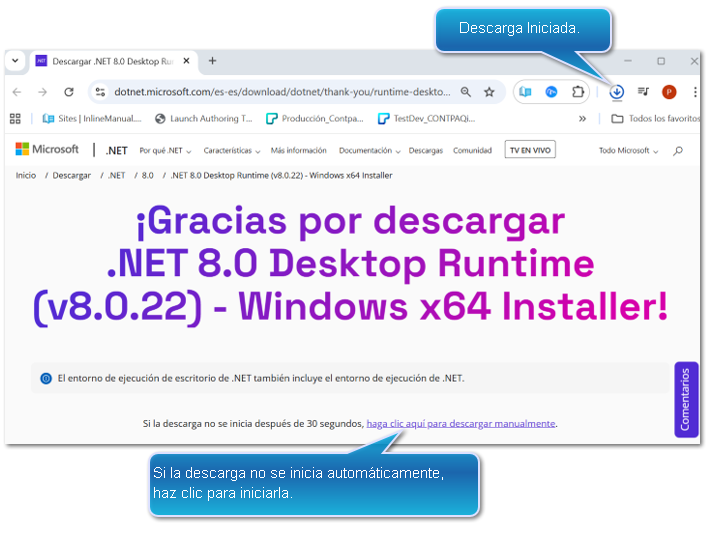
Task: Open the Extensions puzzle icon
Action: click(x=577, y=92)
